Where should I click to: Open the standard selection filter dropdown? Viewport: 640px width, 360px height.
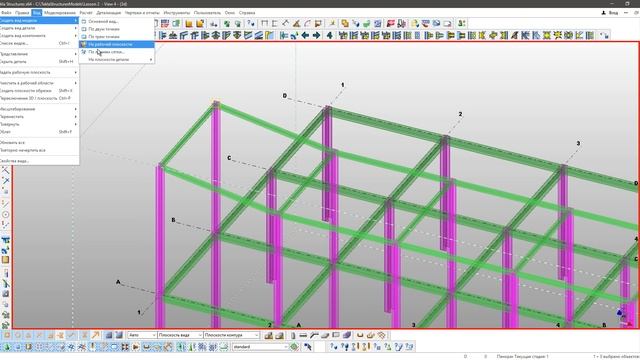pyautogui.click(x=260, y=347)
